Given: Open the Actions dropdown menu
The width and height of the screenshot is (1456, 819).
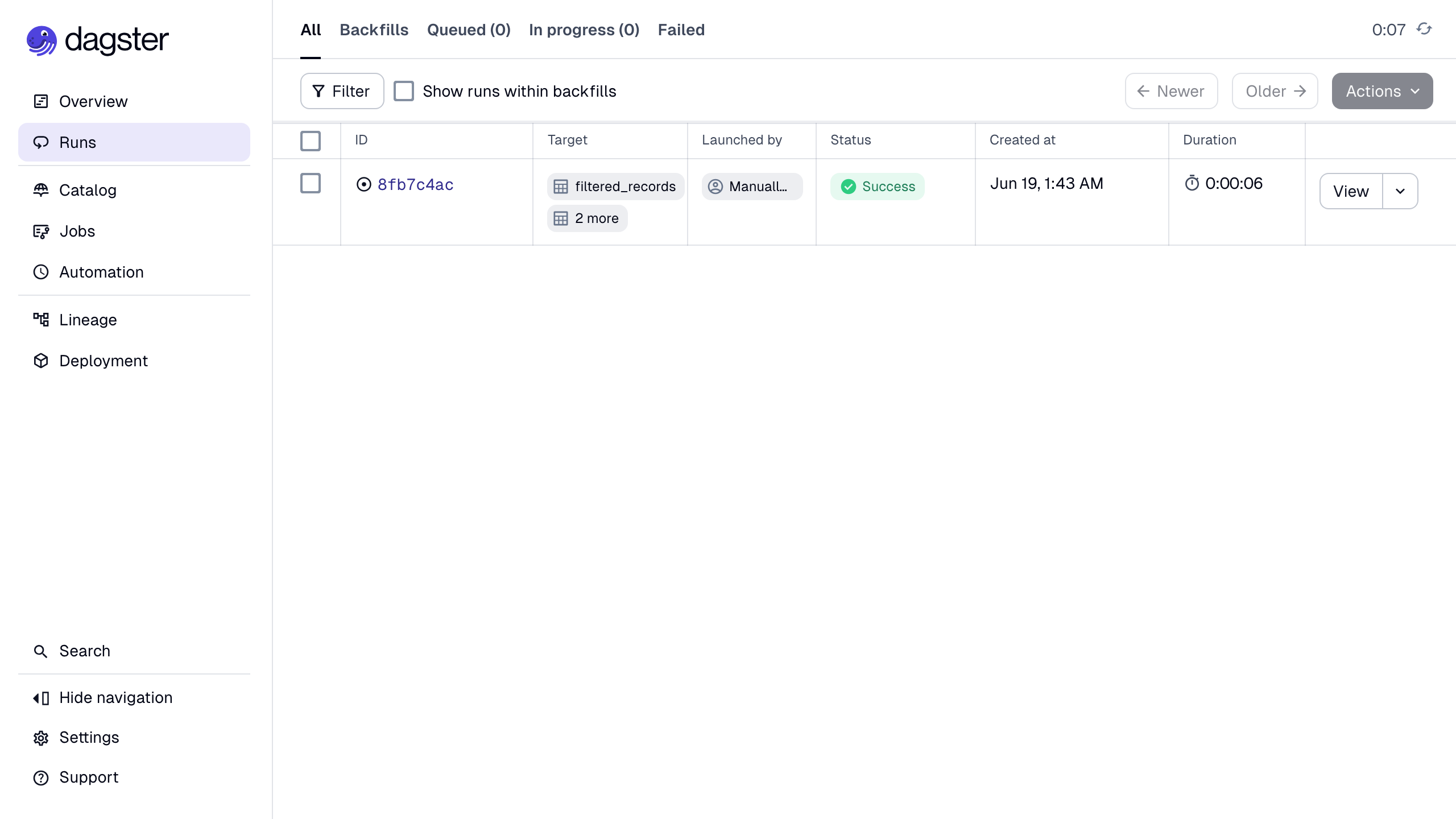Looking at the screenshot, I should coord(1382,91).
